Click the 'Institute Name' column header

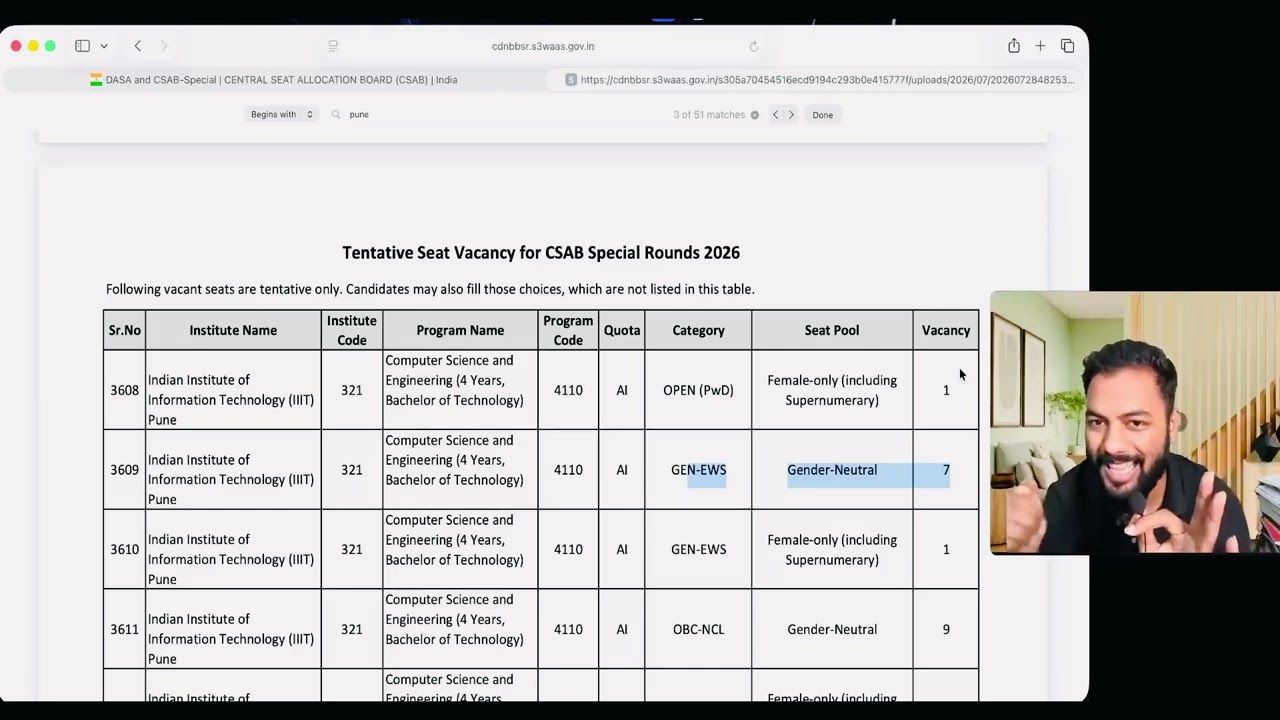coord(233,330)
